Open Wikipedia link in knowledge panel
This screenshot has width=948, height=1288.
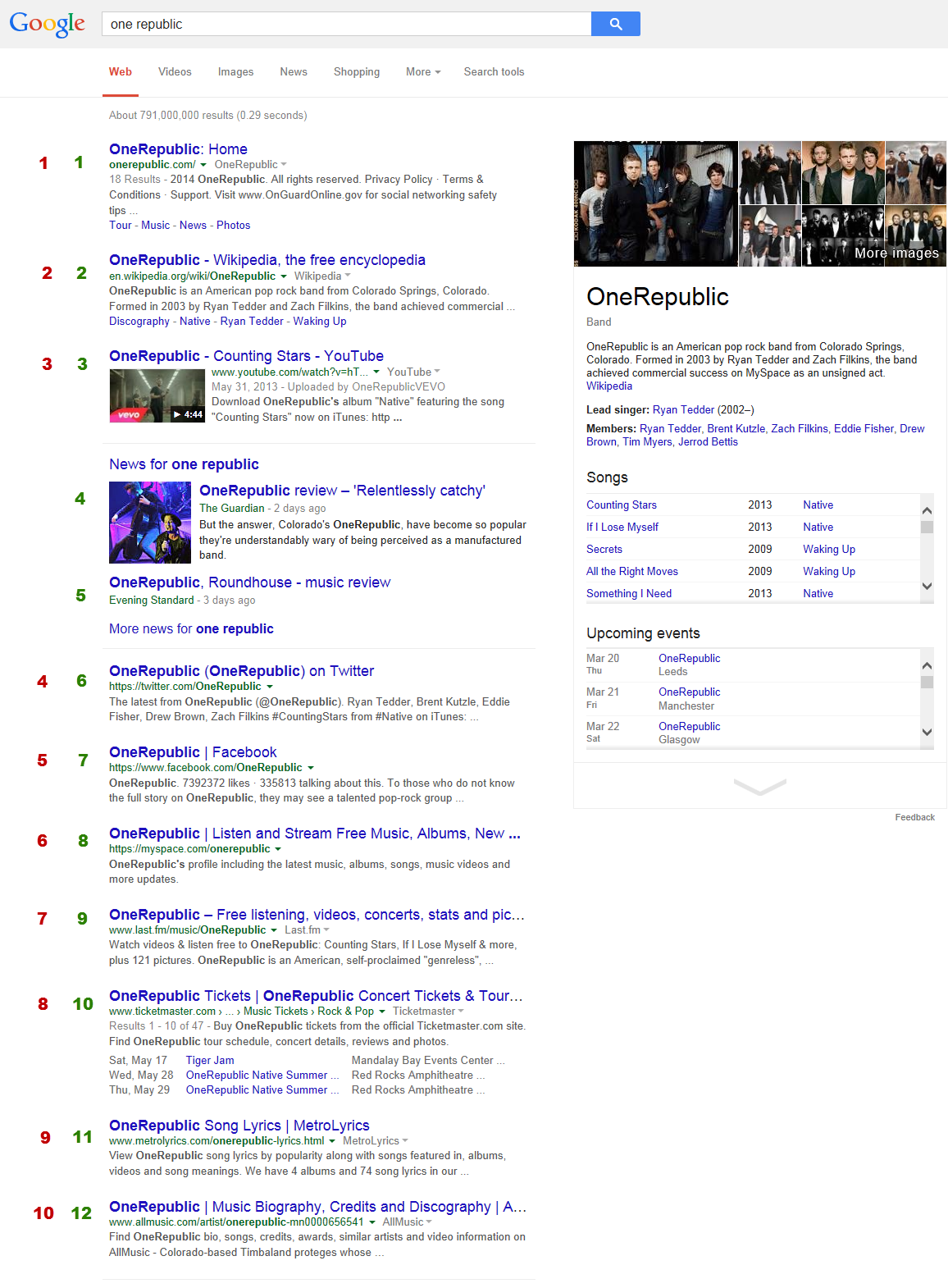[x=609, y=386]
